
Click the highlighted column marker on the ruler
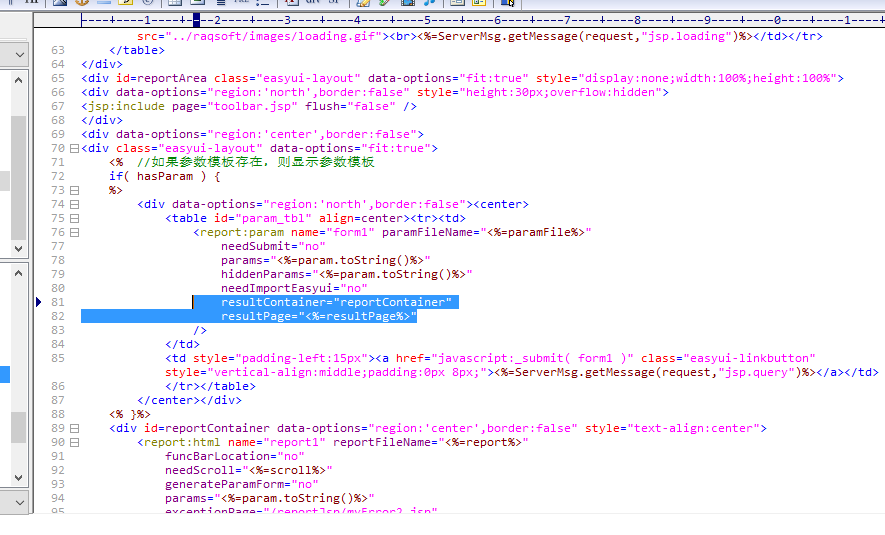tap(198, 19)
